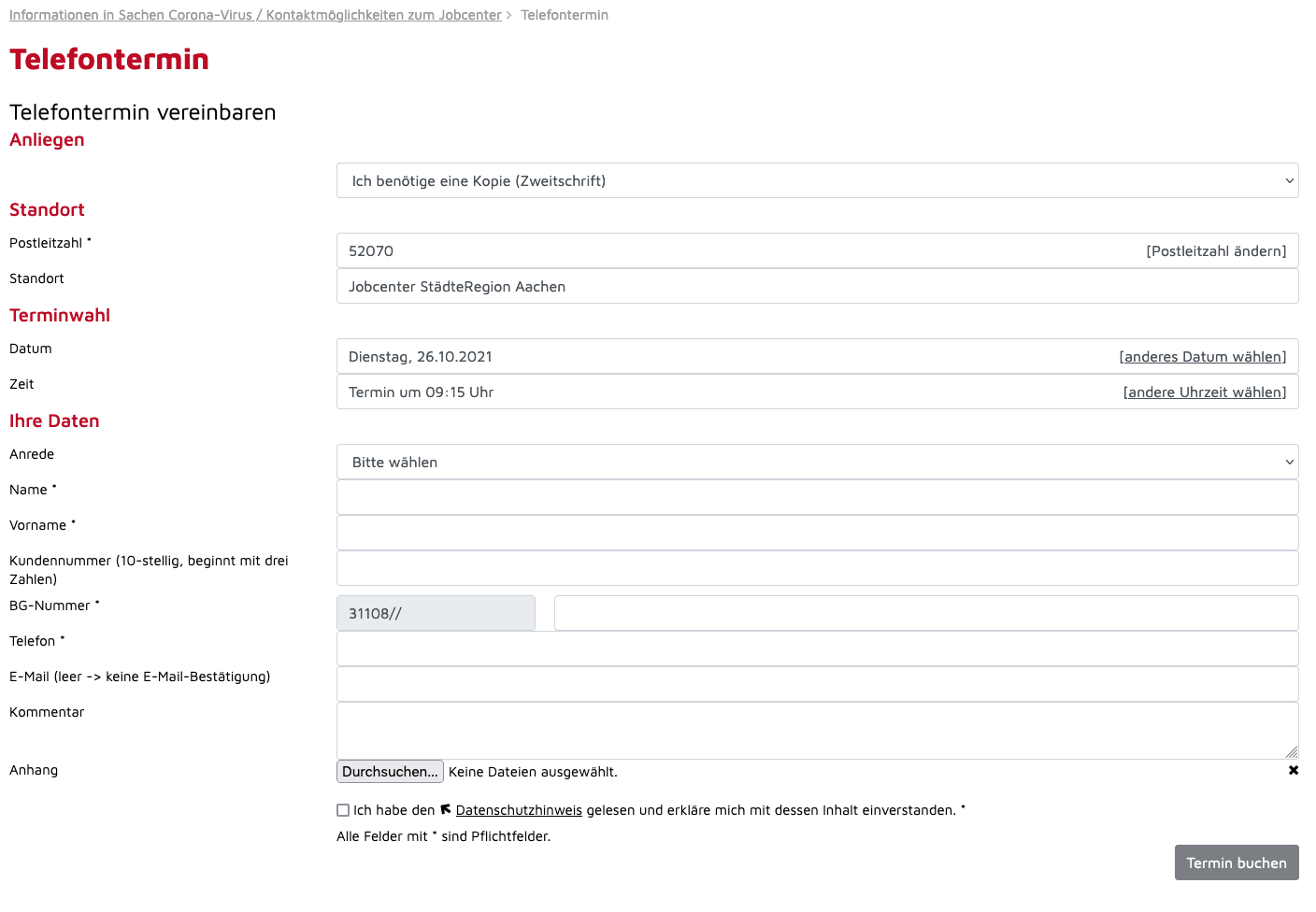Open the Datenschutzhinweis link
Image resolution: width=1316 pixels, height=912 pixels.
[x=519, y=810]
